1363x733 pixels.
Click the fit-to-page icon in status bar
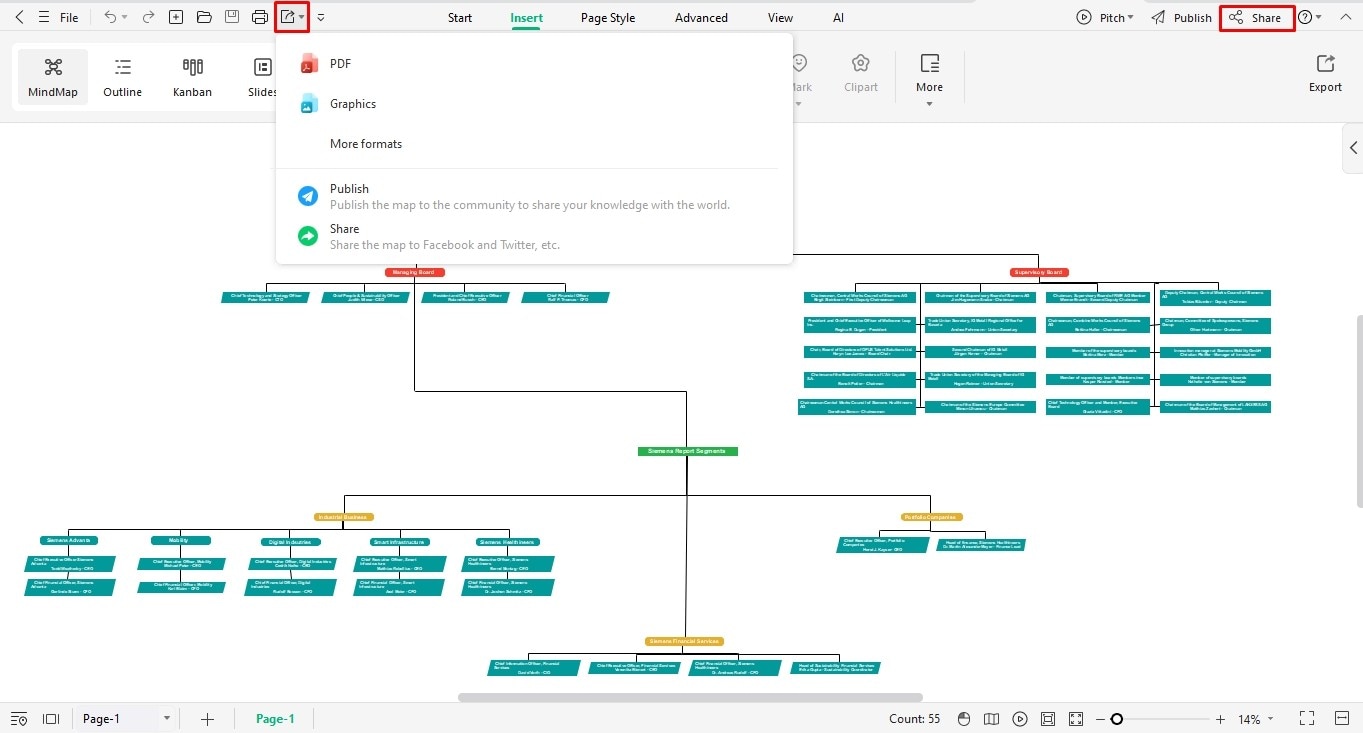tap(1048, 719)
